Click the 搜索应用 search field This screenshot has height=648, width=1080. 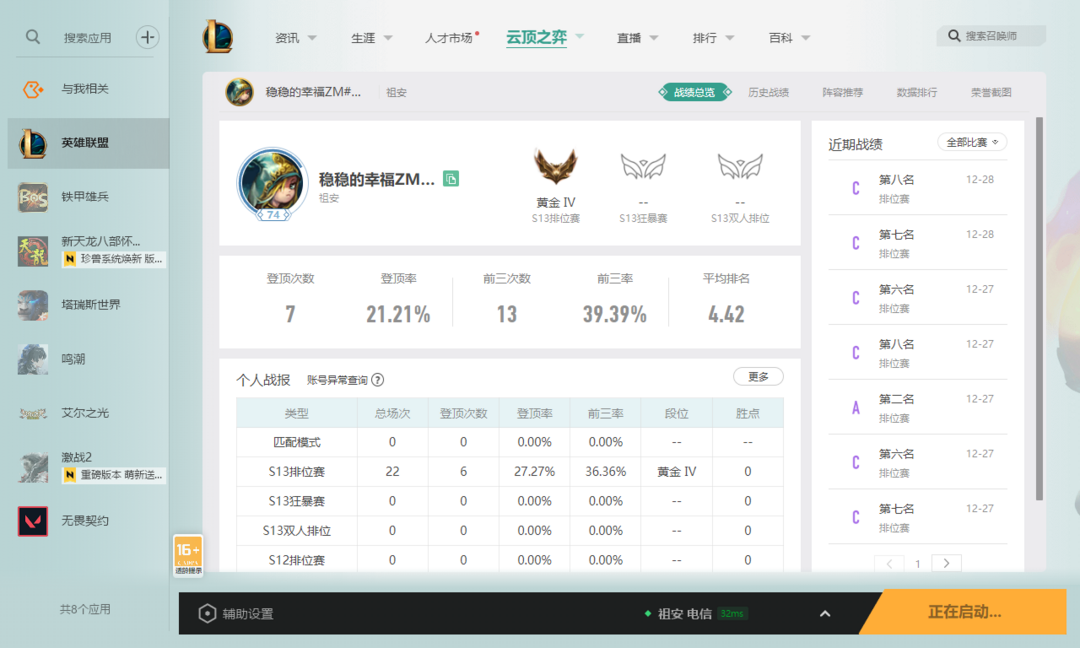tap(87, 38)
